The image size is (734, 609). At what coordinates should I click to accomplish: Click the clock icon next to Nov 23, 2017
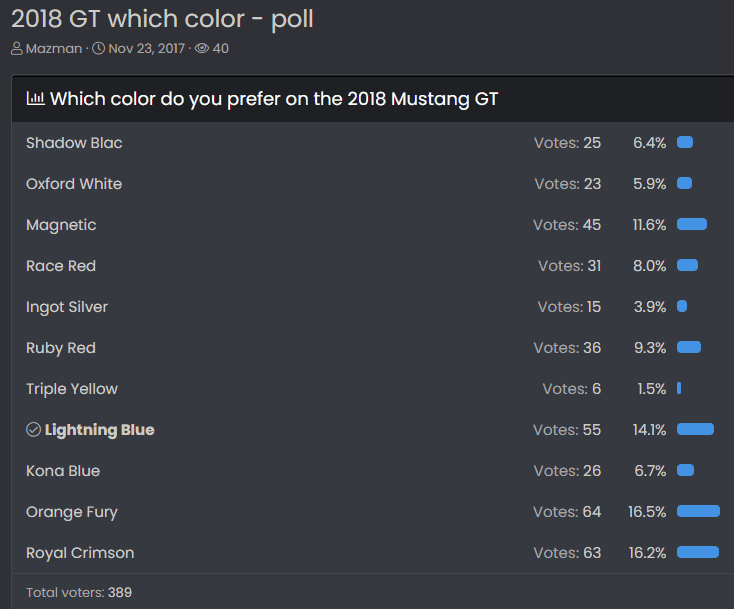(98, 49)
